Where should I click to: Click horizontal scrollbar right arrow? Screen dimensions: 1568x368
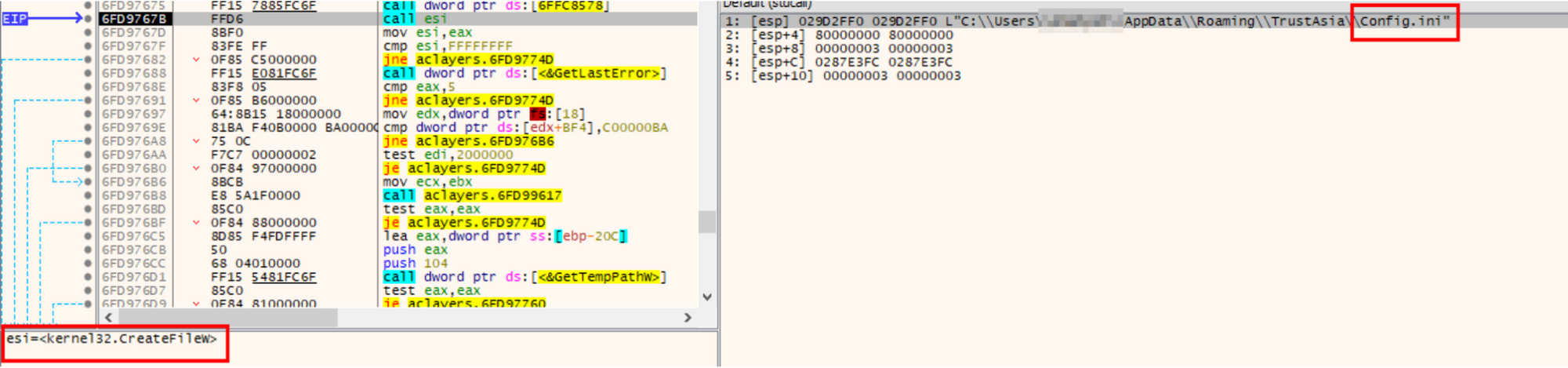pos(688,318)
